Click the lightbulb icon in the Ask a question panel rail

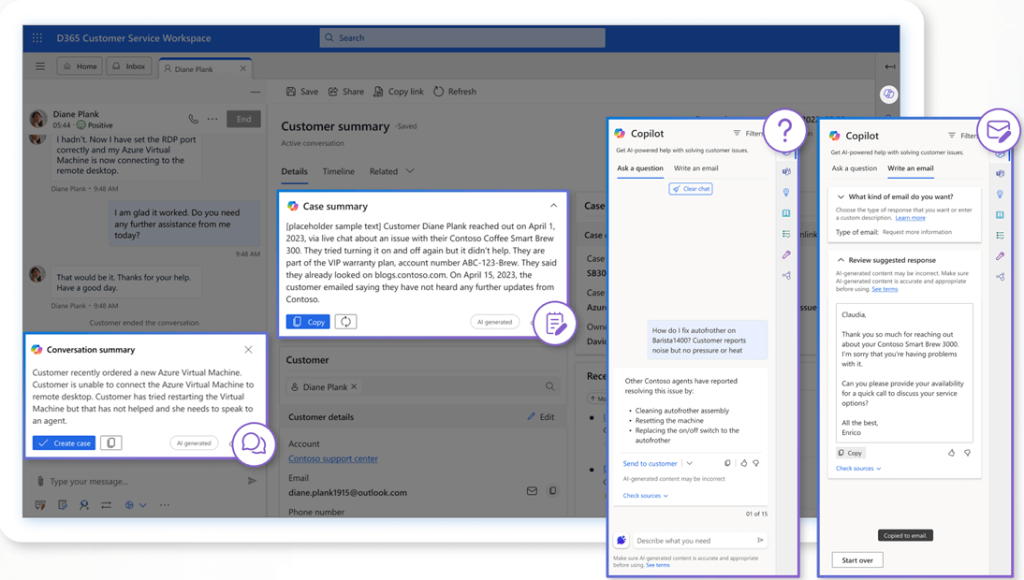pyautogui.click(x=786, y=193)
